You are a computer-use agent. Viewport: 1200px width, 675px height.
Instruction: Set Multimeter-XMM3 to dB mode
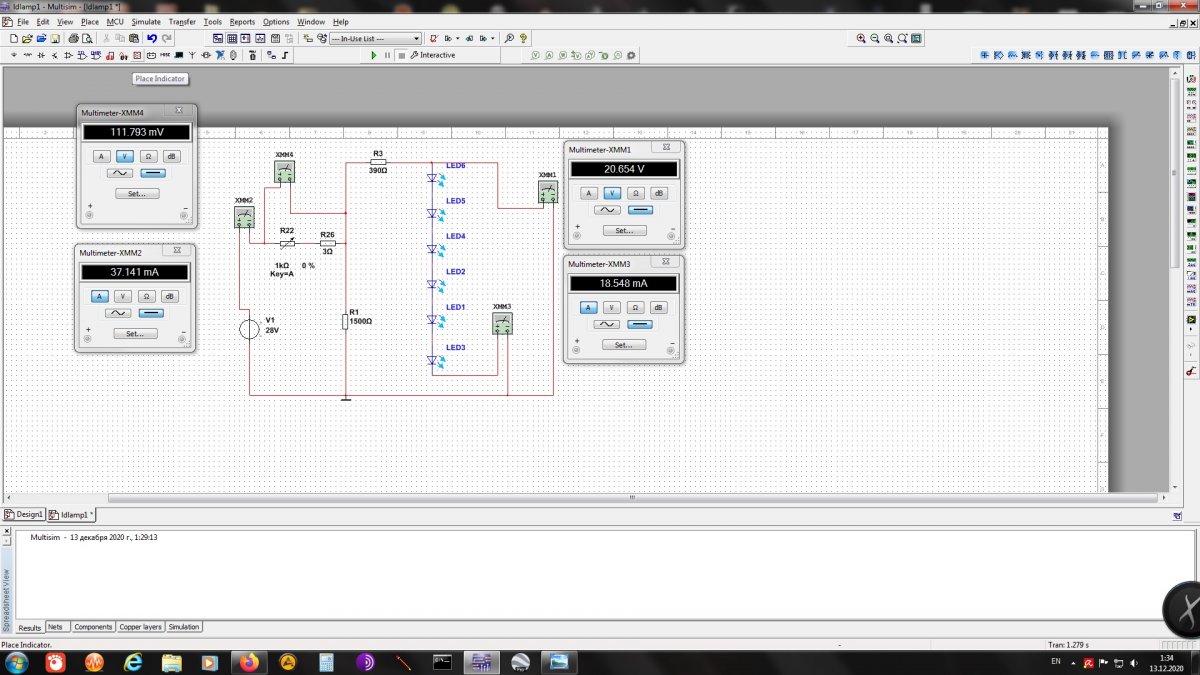(x=659, y=308)
